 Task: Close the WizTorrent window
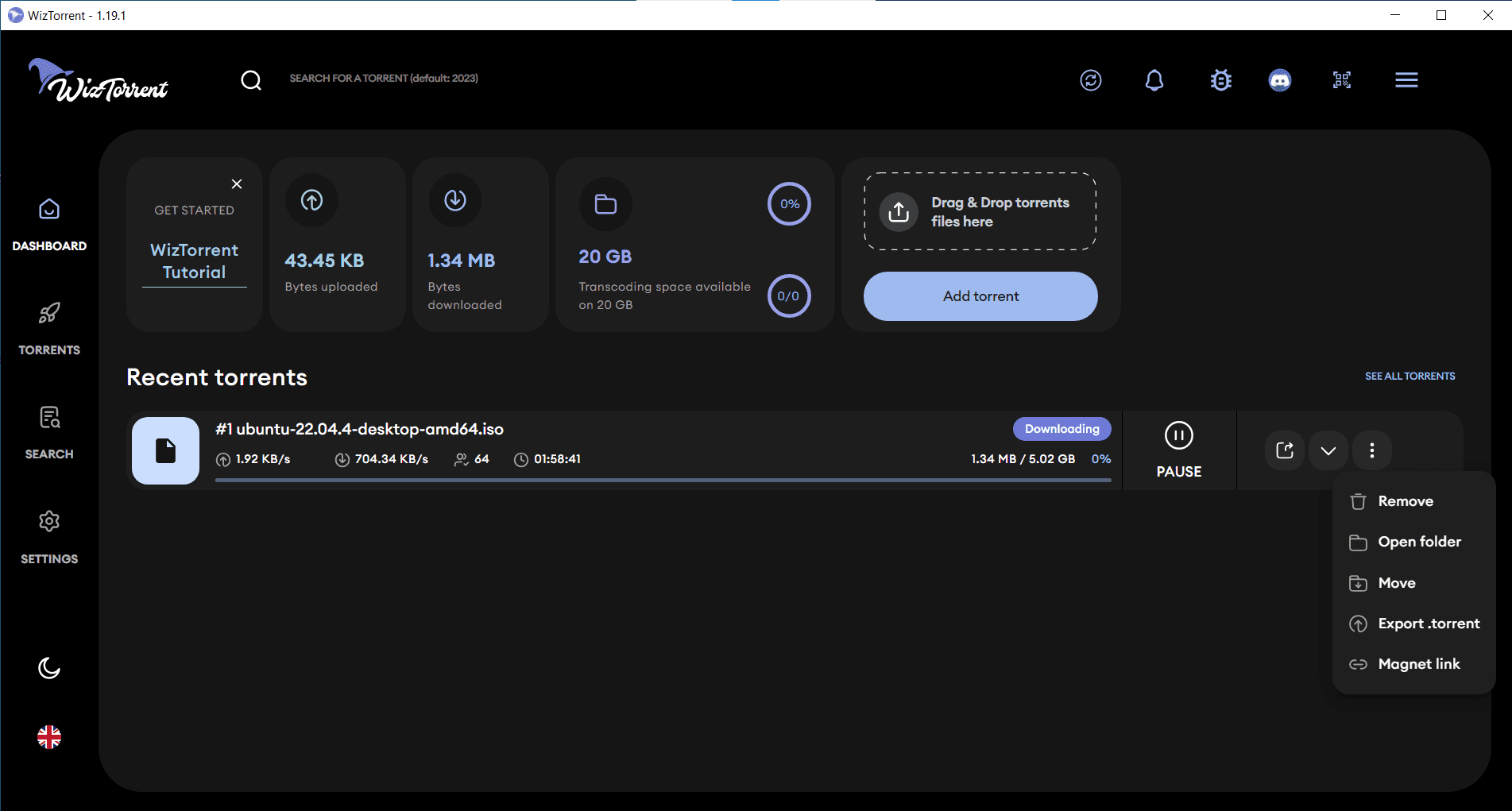pyautogui.click(x=1488, y=15)
